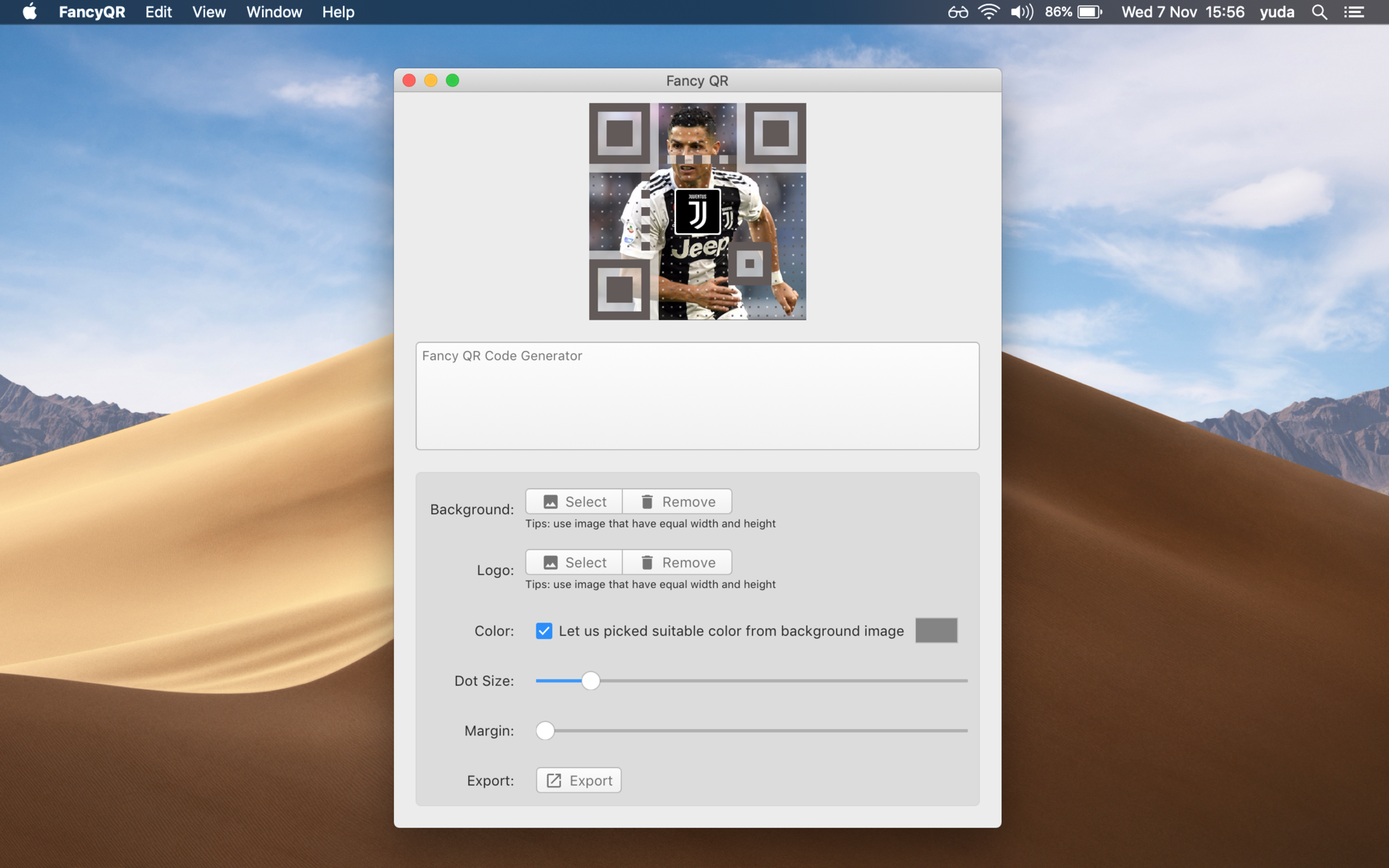
Task: Uncheck the suitable color from background image option
Action: click(x=544, y=630)
